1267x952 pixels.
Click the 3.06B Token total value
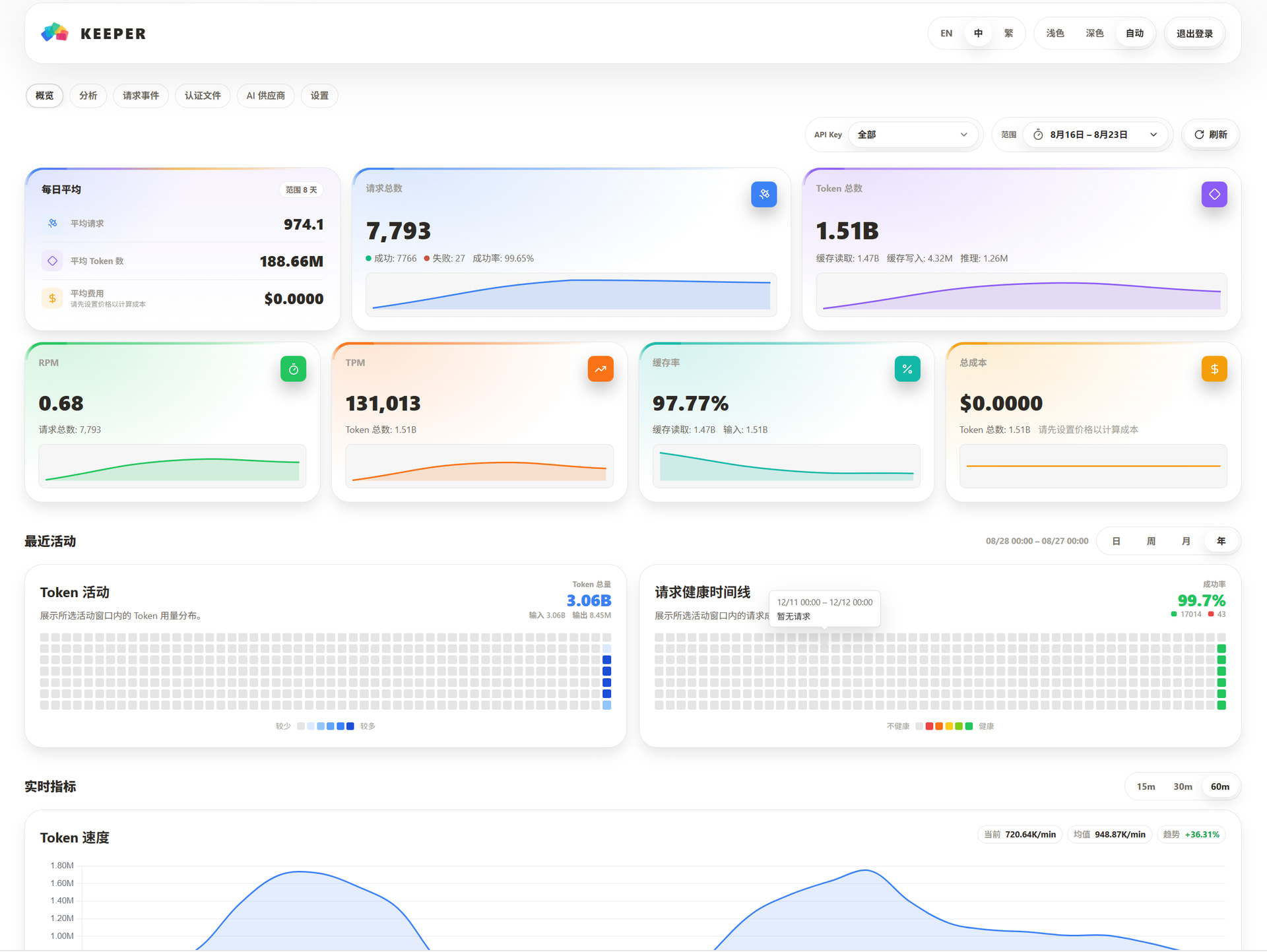589,600
